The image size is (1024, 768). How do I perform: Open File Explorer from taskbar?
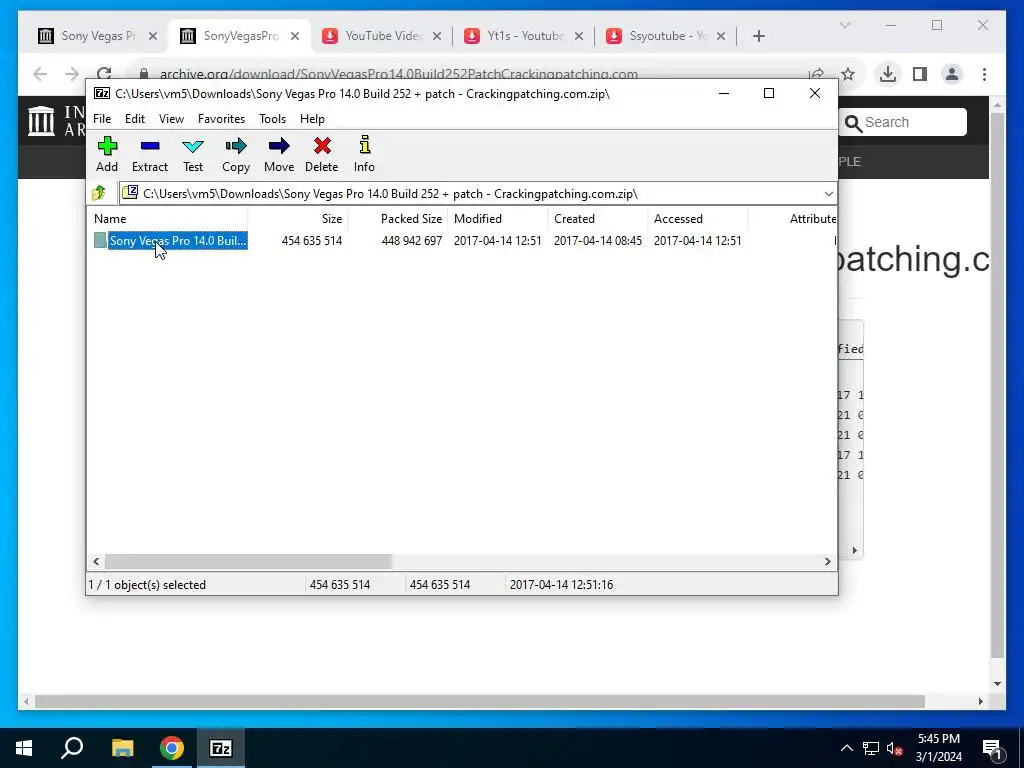click(x=122, y=748)
